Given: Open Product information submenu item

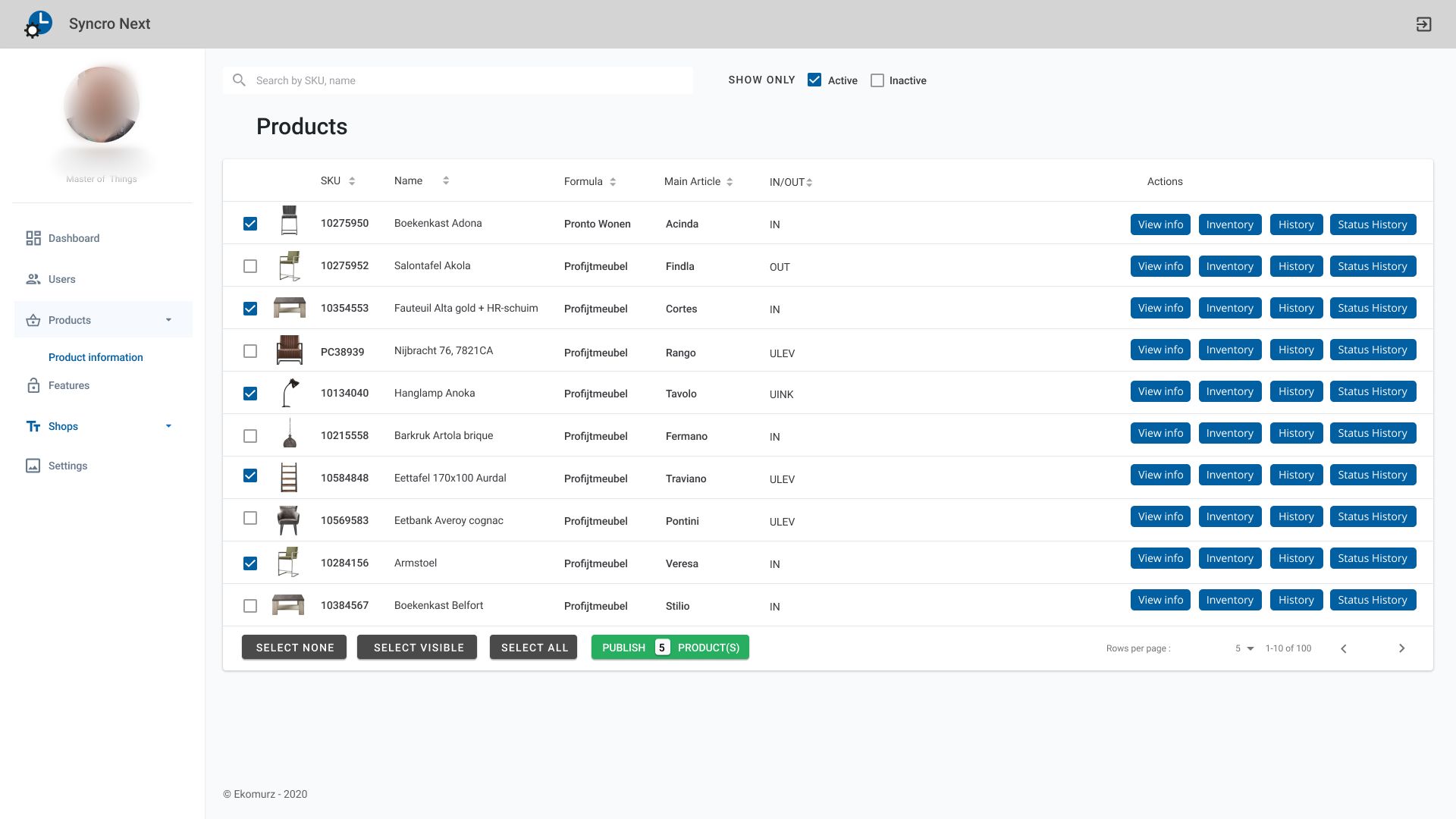Looking at the screenshot, I should (x=96, y=357).
